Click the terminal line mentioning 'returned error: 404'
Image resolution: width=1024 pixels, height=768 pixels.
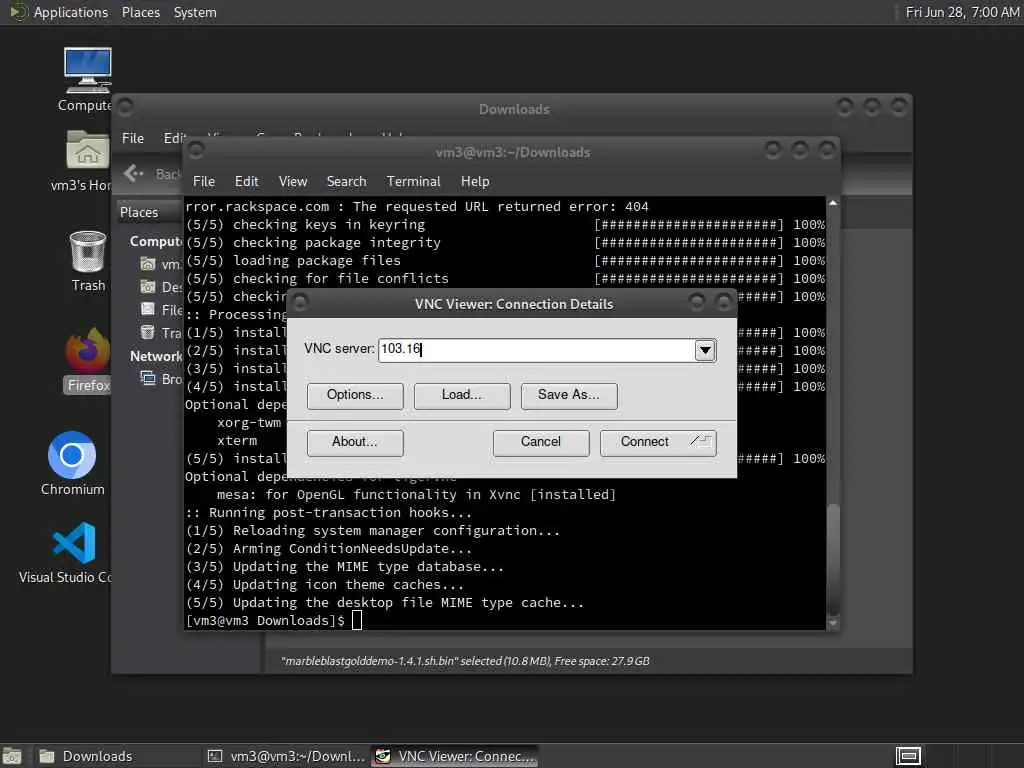pyautogui.click(x=417, y=206)
